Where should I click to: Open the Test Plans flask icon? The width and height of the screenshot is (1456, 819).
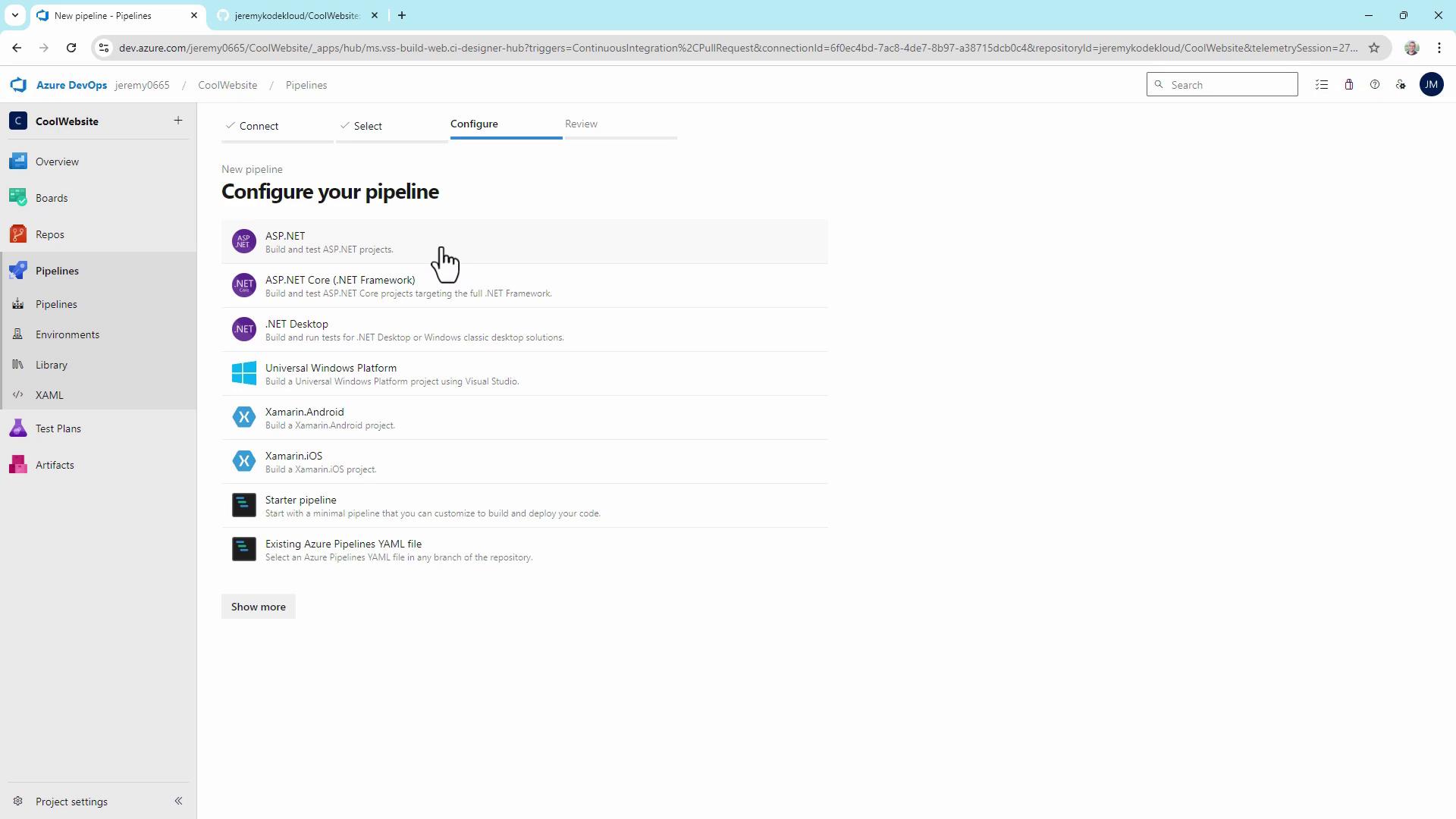[18, 428]
